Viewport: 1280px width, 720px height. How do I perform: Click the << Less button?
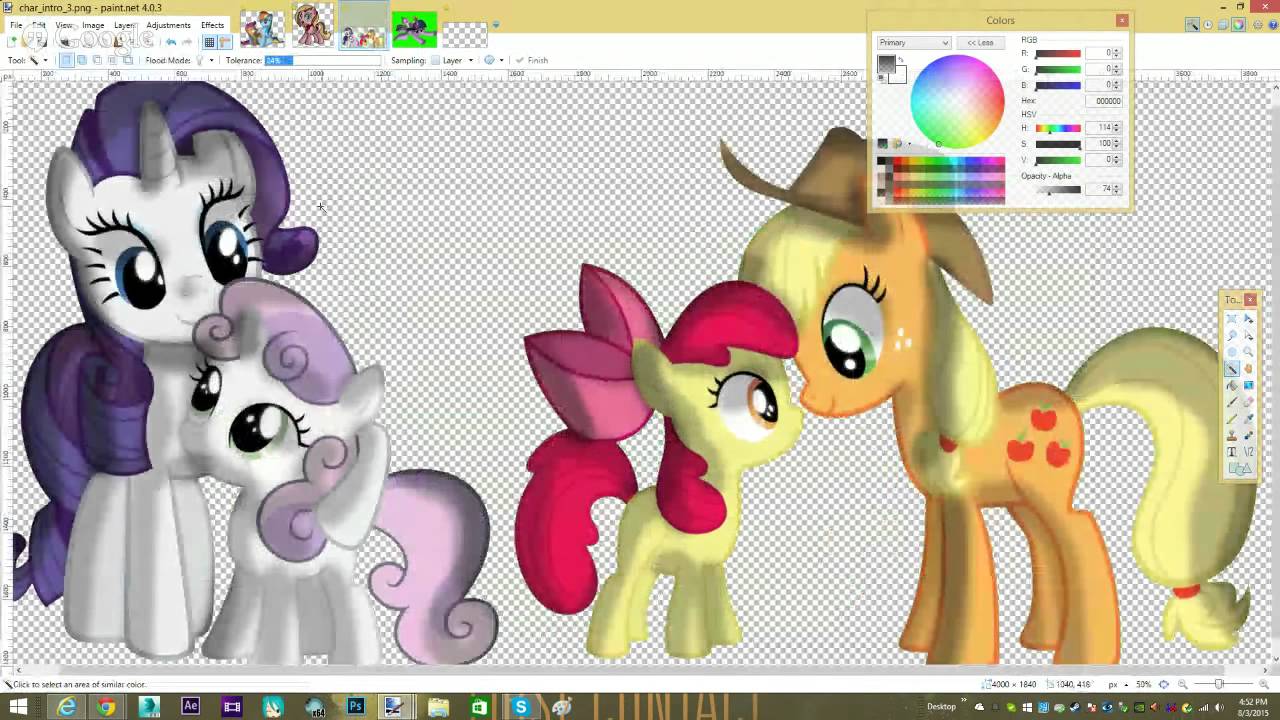tap(980, 43)
